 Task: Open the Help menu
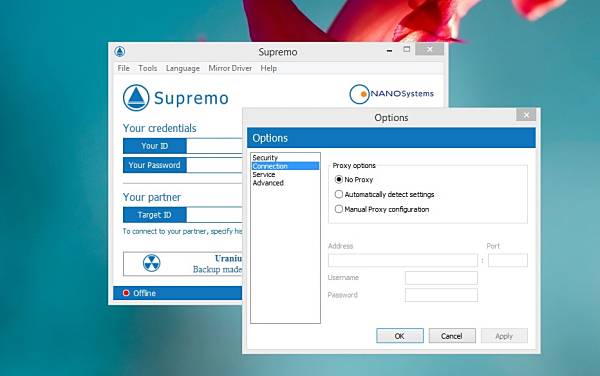[269, 68]
